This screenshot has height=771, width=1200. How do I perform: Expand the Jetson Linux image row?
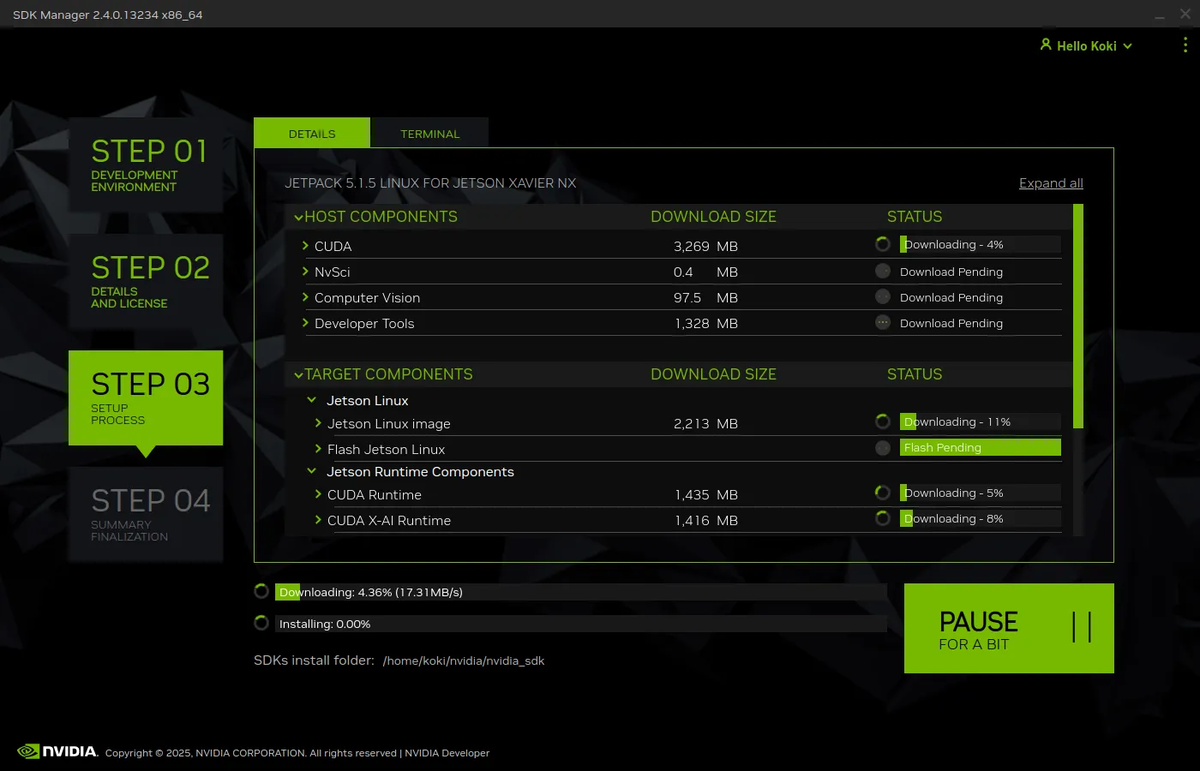click(x=319, y=423)
